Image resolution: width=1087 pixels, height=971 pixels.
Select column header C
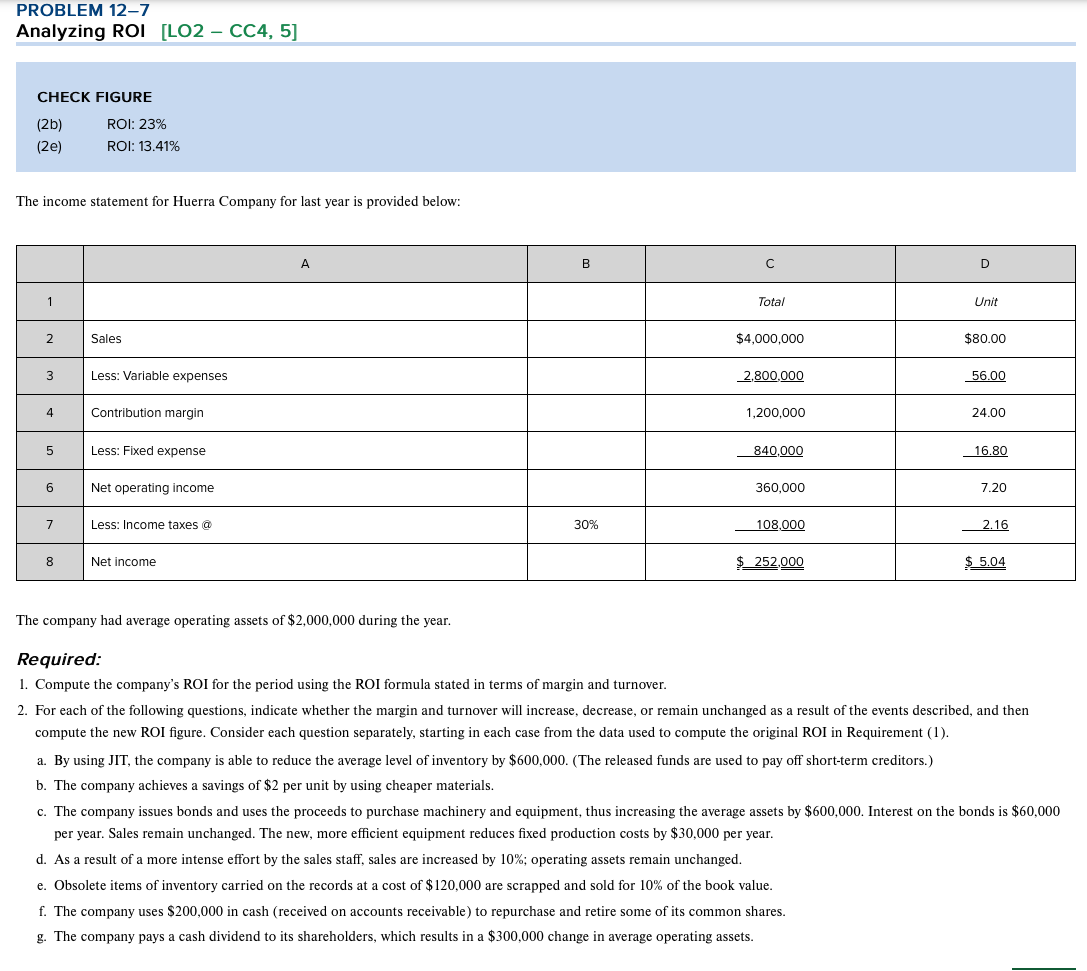click(769, 263)
